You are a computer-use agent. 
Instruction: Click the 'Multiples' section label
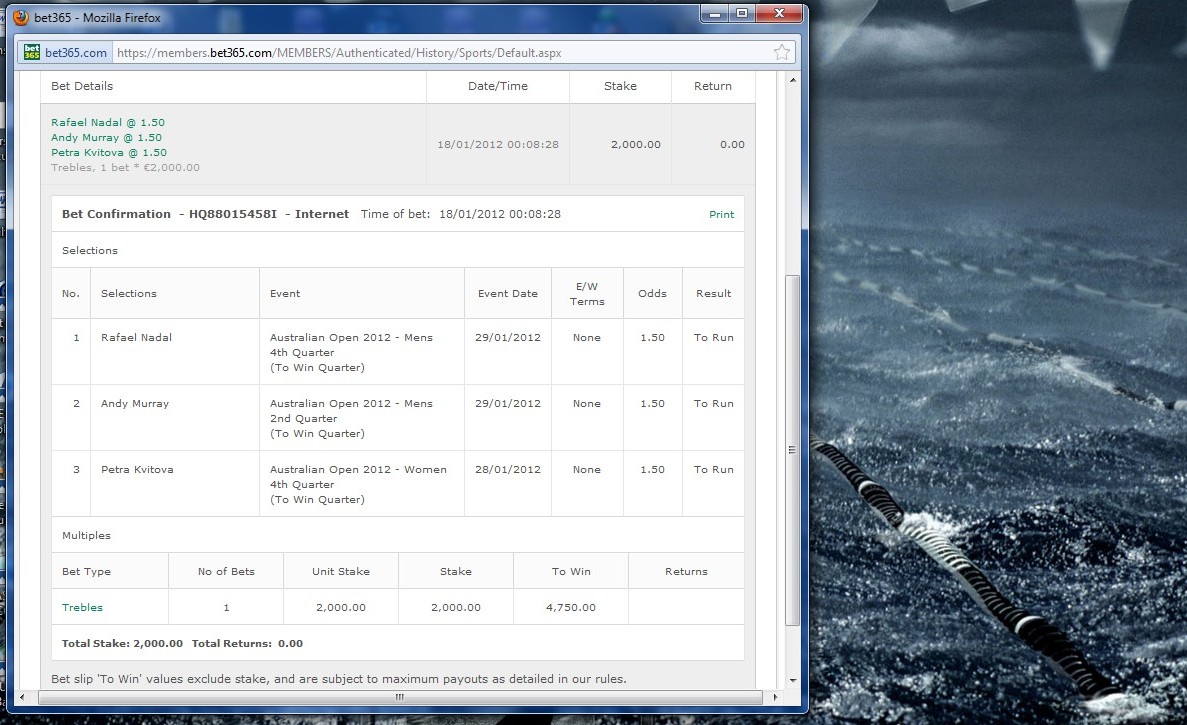(x=86, y=535)
